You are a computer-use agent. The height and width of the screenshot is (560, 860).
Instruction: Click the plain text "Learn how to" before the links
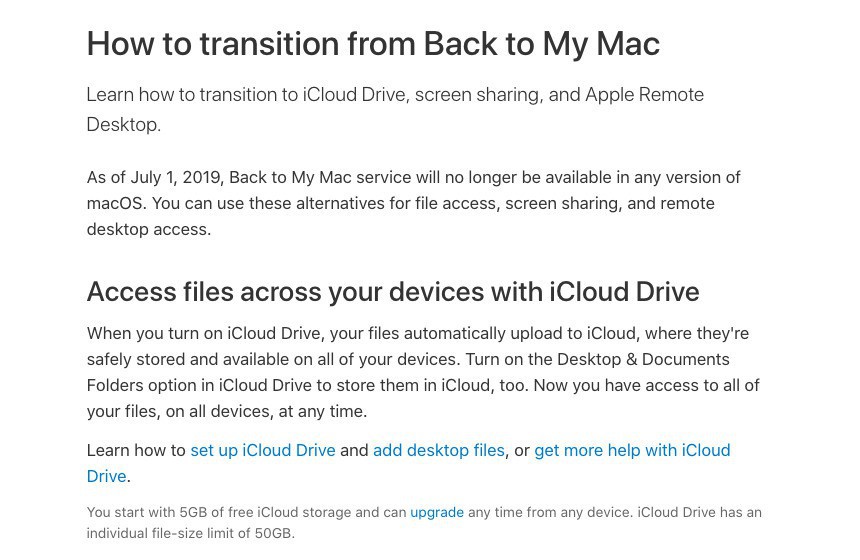(x=136, y=451)
